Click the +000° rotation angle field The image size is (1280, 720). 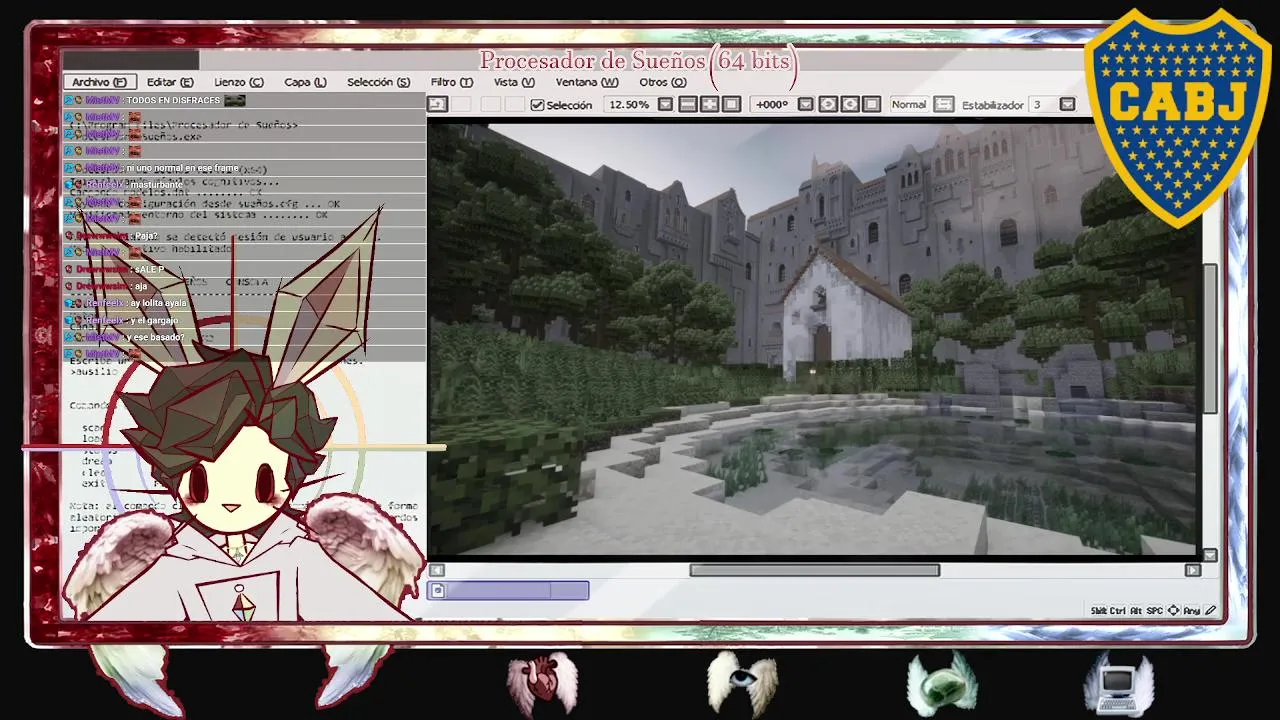tap(772, 105)
